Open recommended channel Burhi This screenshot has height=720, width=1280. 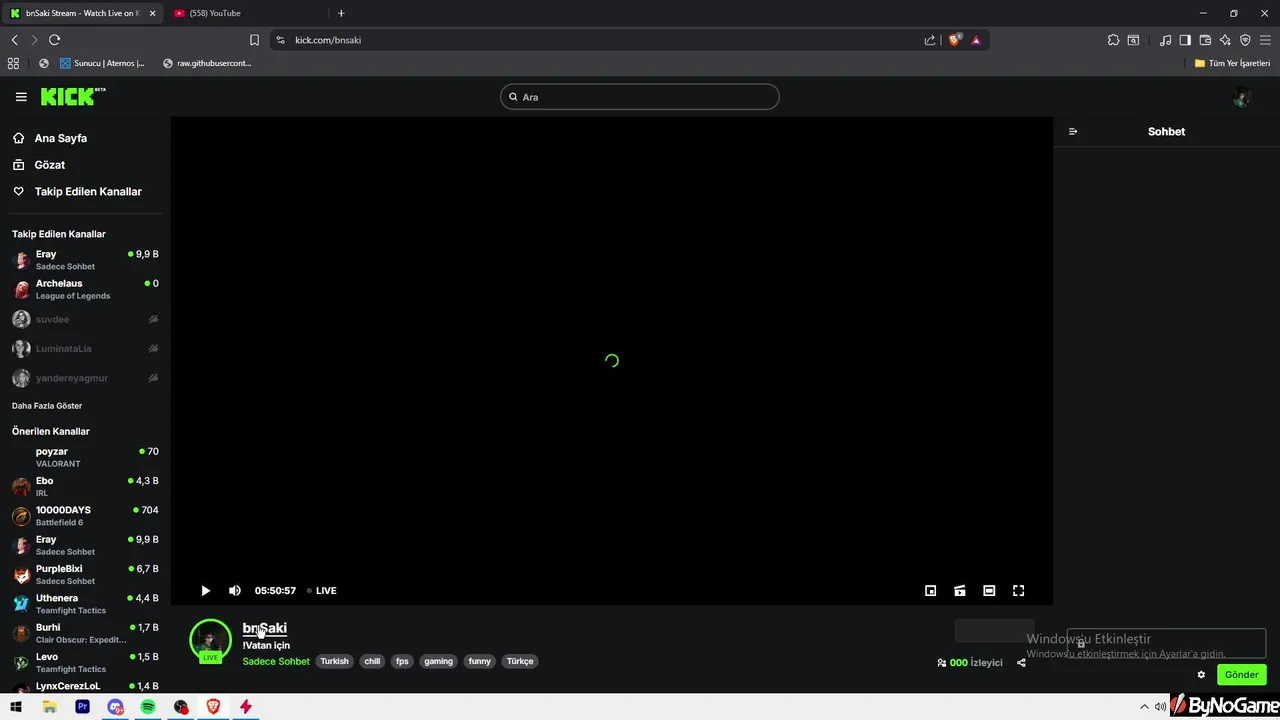85,633
